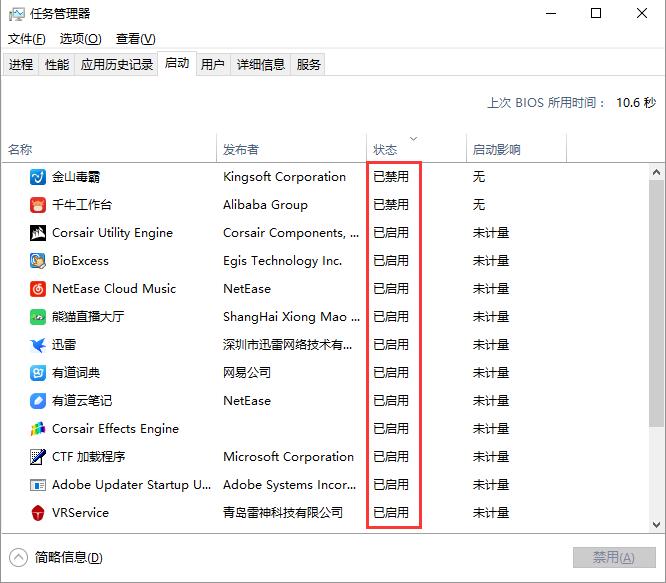Select the 熊猫直播大厅 entry name
Image resolution: width=666 pixels, height=583 pixels.
[88, 317]
